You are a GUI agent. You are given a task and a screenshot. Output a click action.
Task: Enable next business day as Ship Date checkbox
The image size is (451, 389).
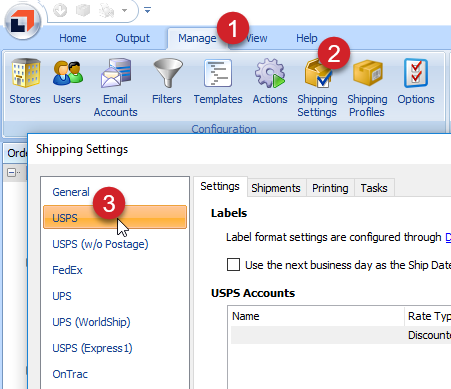point(233,265)
